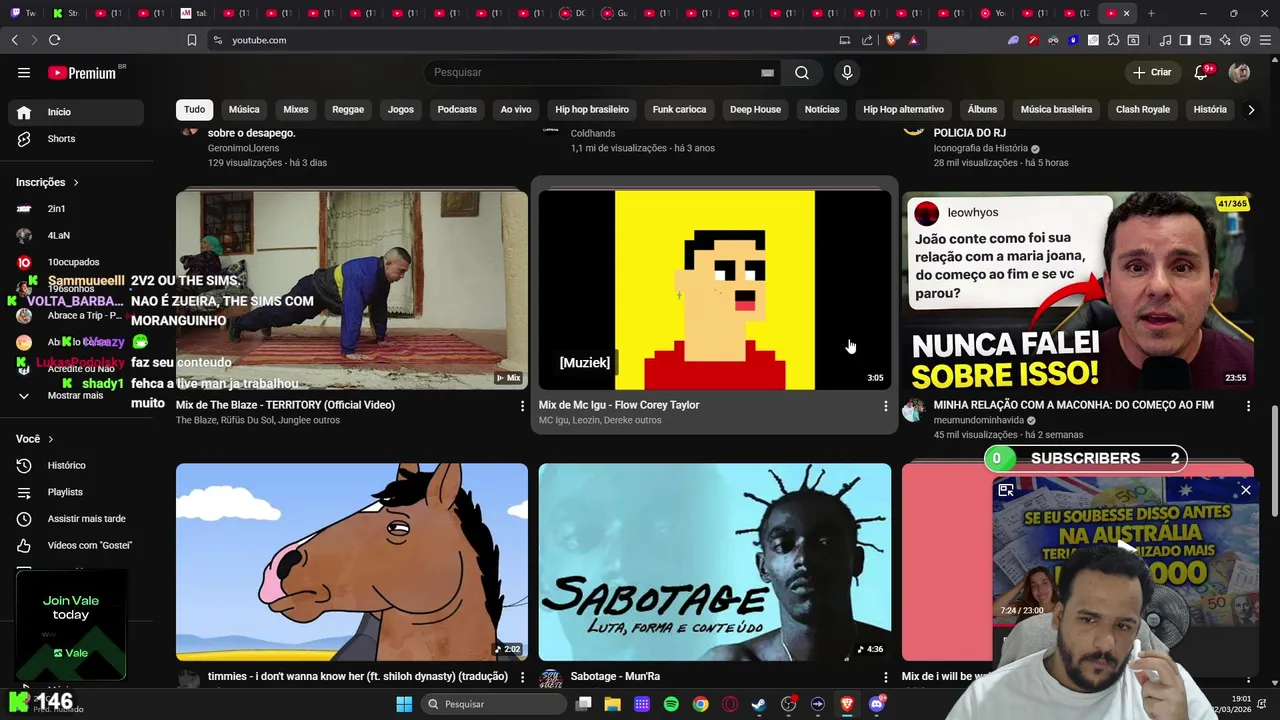The width and height of the screenshot is (1280, 720).
Task: Reload the page in the browser
Action: tap(54, 40)
